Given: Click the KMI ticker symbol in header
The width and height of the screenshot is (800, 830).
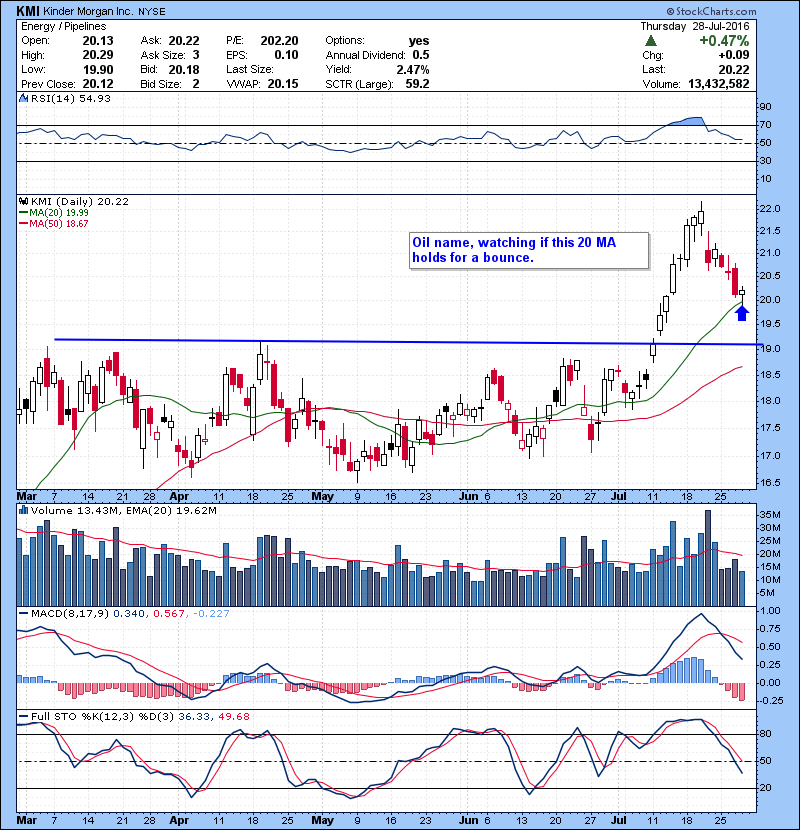Looking at the screenshot, I should tap(30, 11).
